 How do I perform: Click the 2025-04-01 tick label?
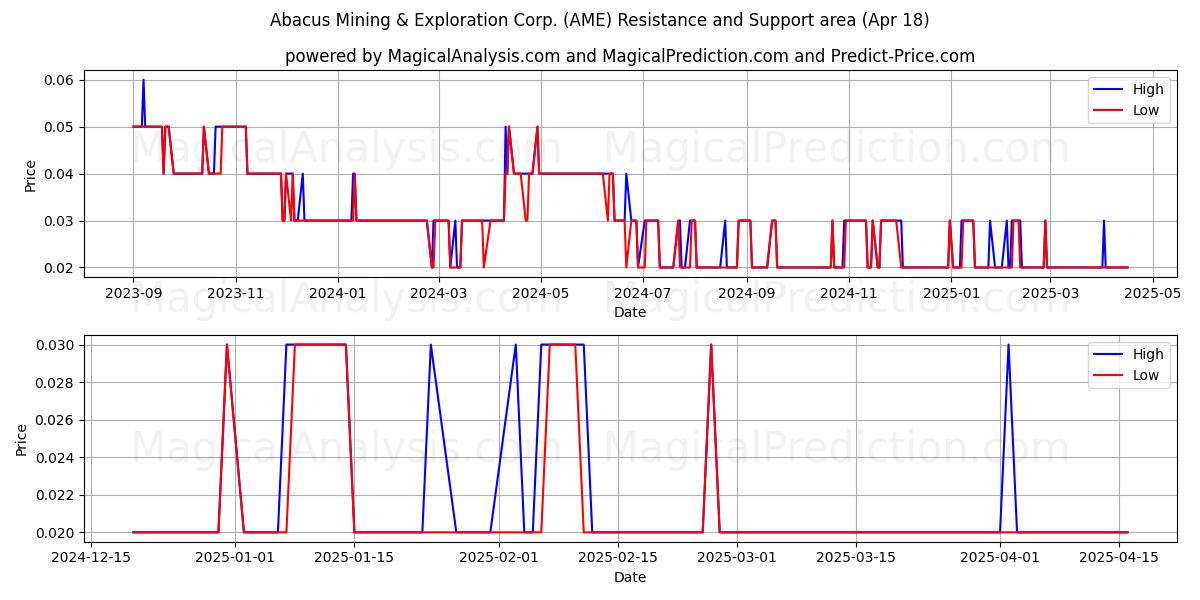click(1000, 558)
